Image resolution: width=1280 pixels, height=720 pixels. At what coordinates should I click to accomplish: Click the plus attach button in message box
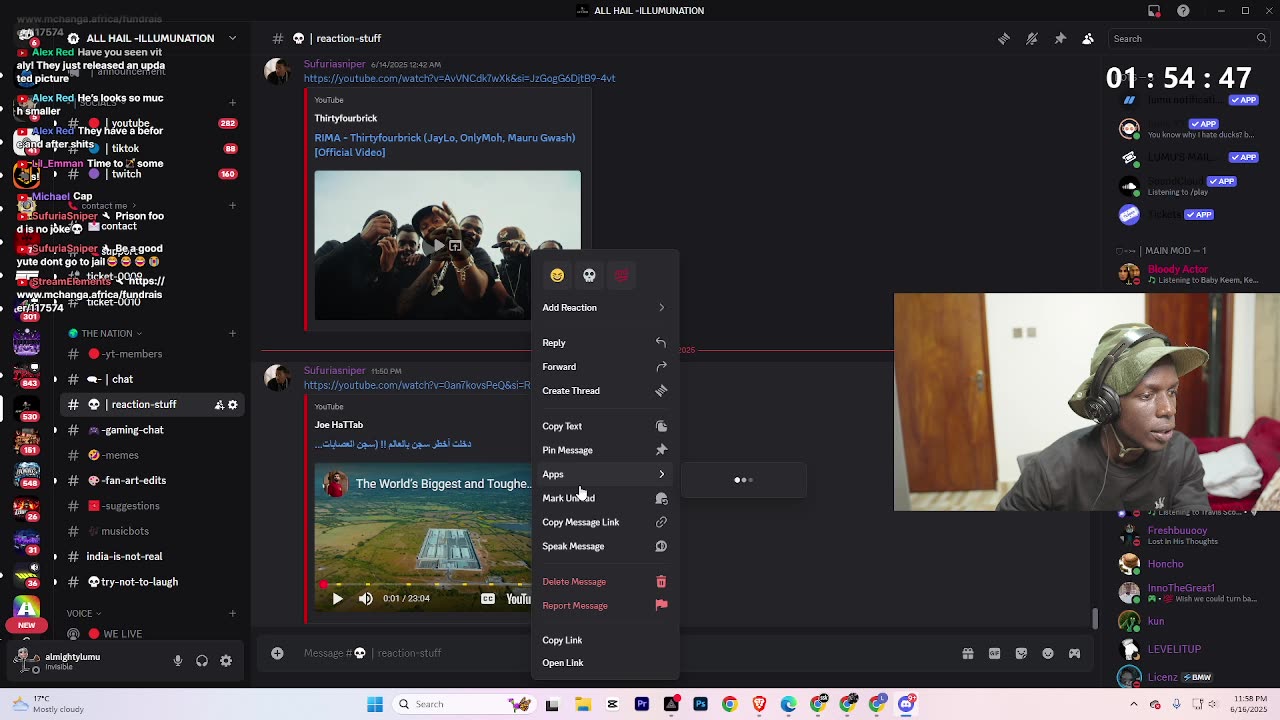click(x=277, y=653)
